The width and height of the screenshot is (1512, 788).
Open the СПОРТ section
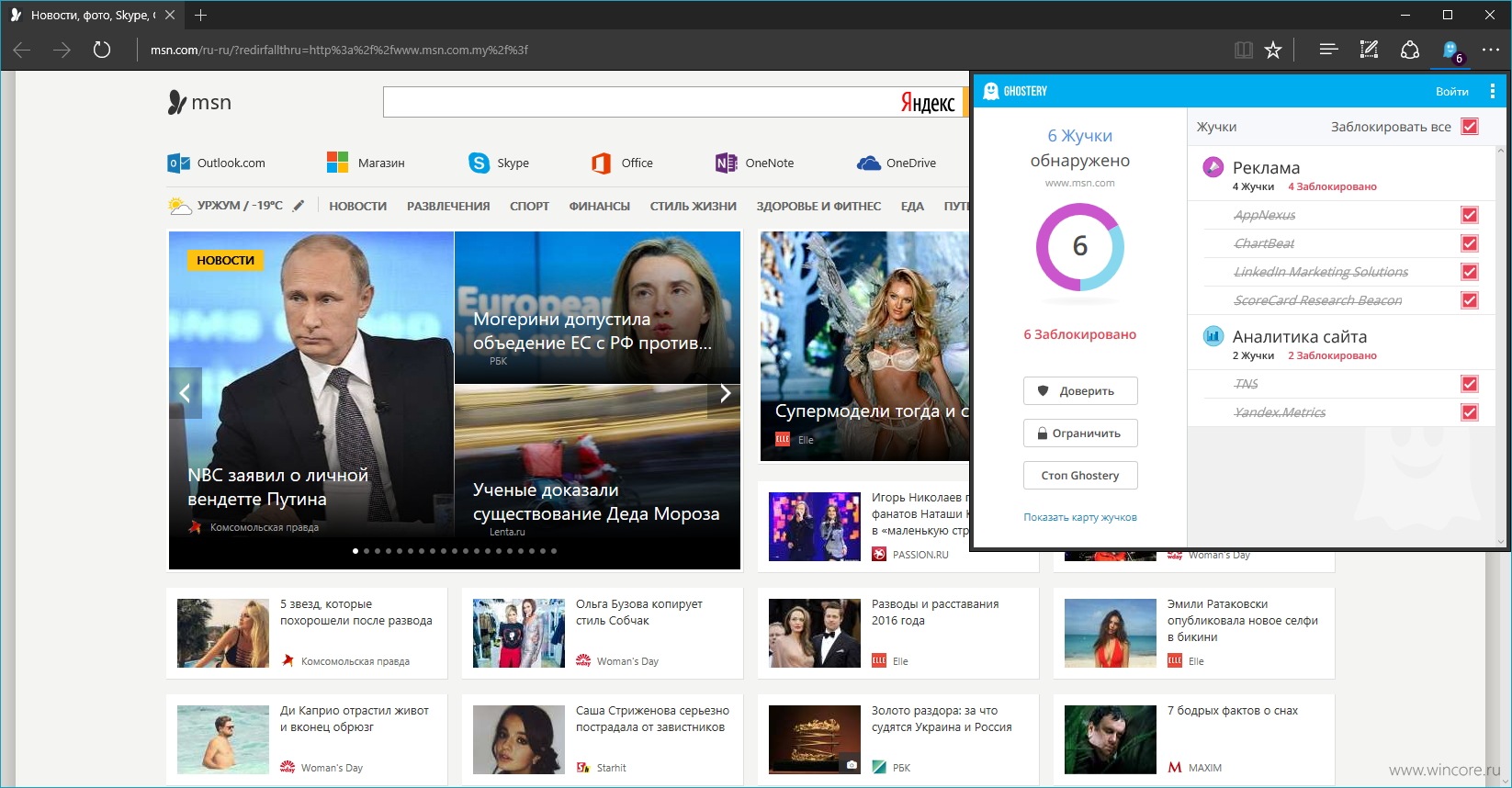click(529, 206)
